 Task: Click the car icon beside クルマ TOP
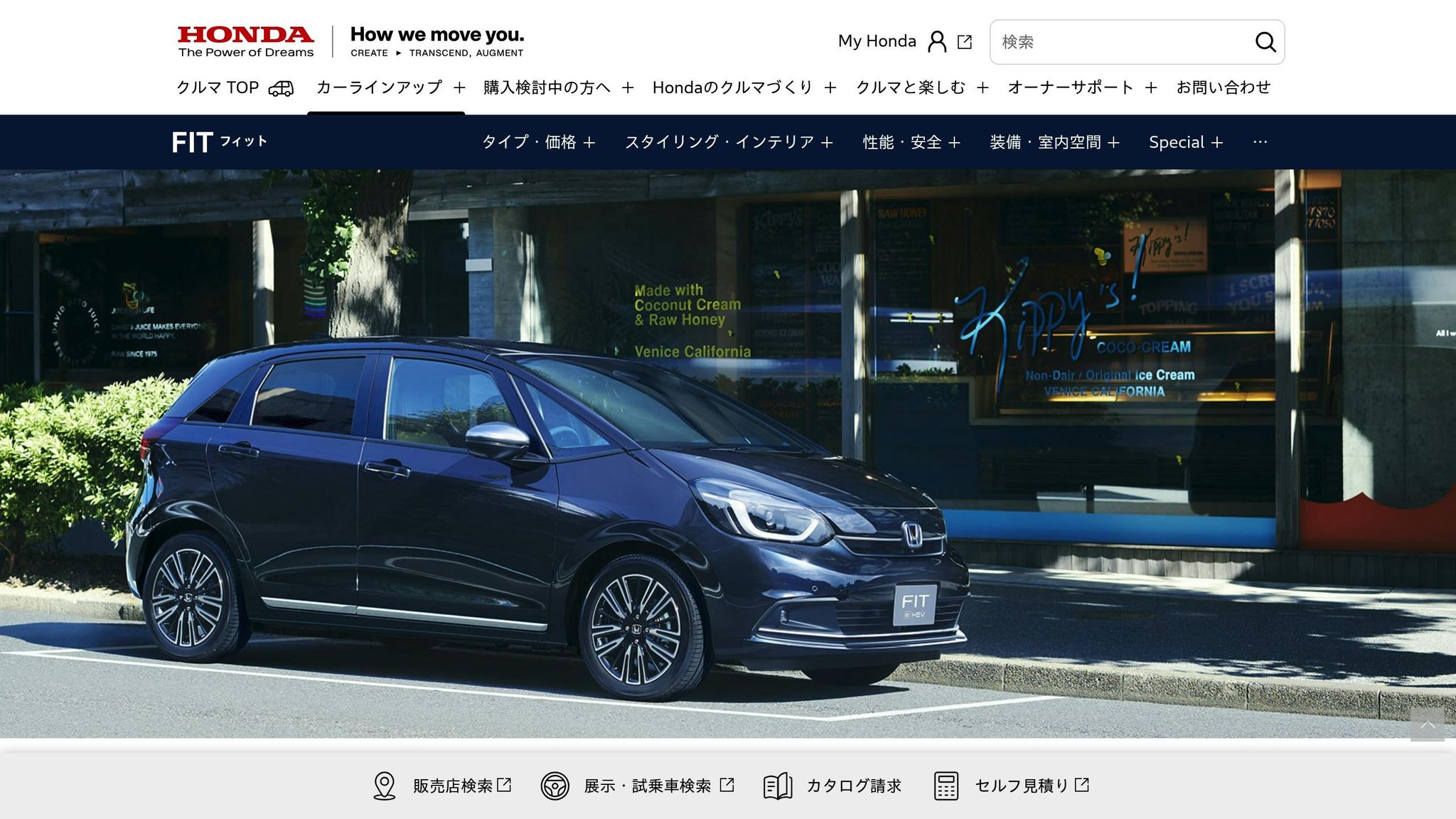tap(282, 87)
